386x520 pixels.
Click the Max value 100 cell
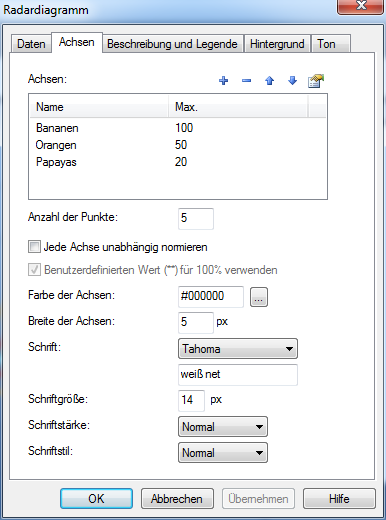pyautogui.click(x=184, y=128)
